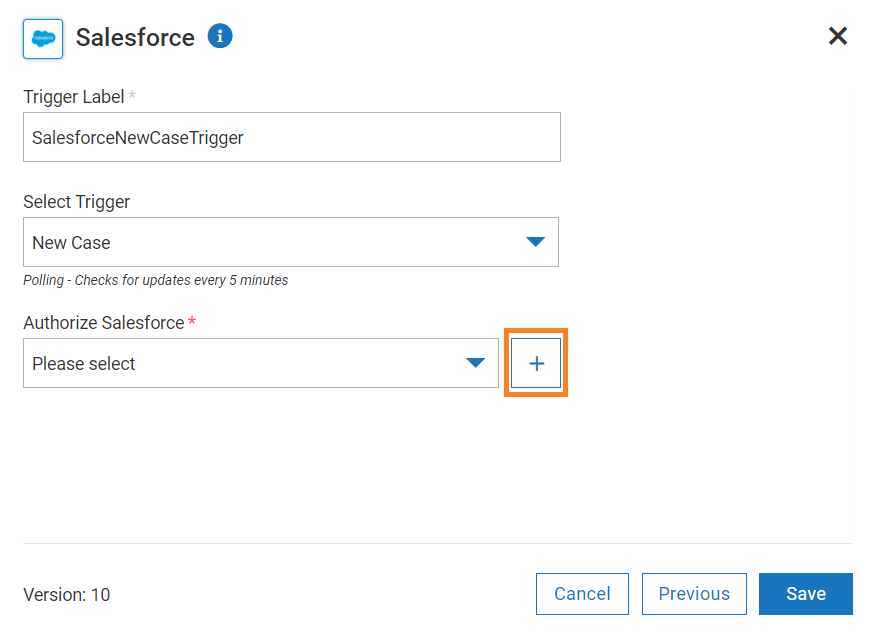Click the Select Trigger dropdown arrow
This screenshot has width=877, height=642.
point(536,242)
